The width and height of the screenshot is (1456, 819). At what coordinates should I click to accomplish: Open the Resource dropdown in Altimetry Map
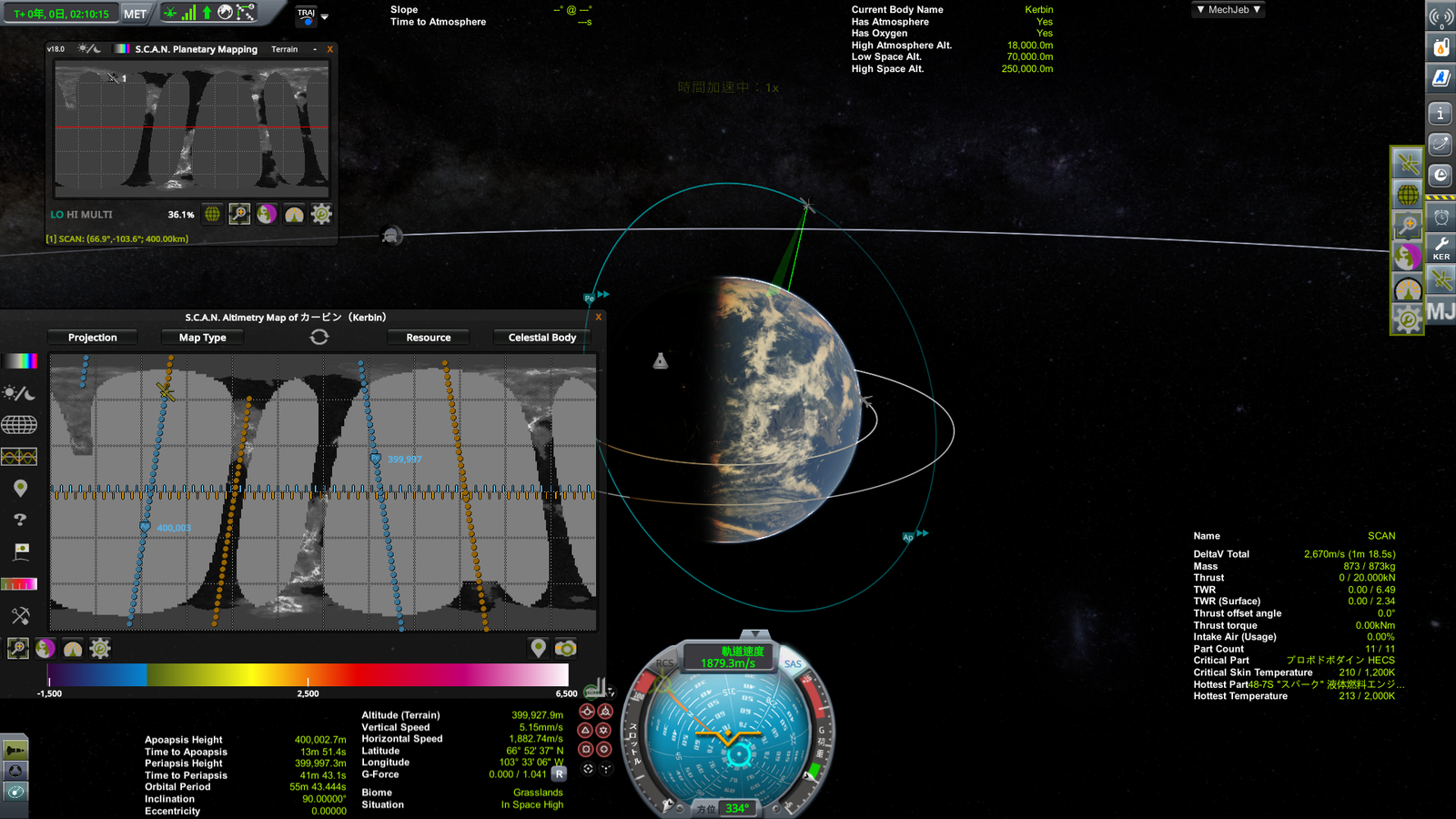(x=429, y=338)
